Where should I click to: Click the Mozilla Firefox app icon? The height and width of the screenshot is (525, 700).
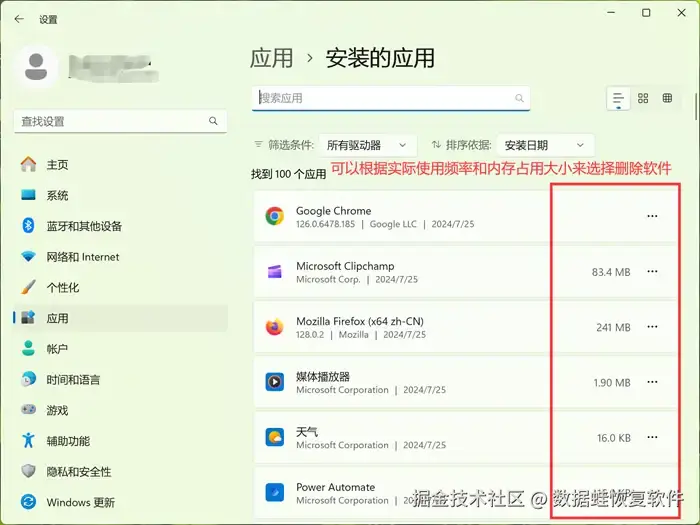pyautogui.click(x=275, y=327)
